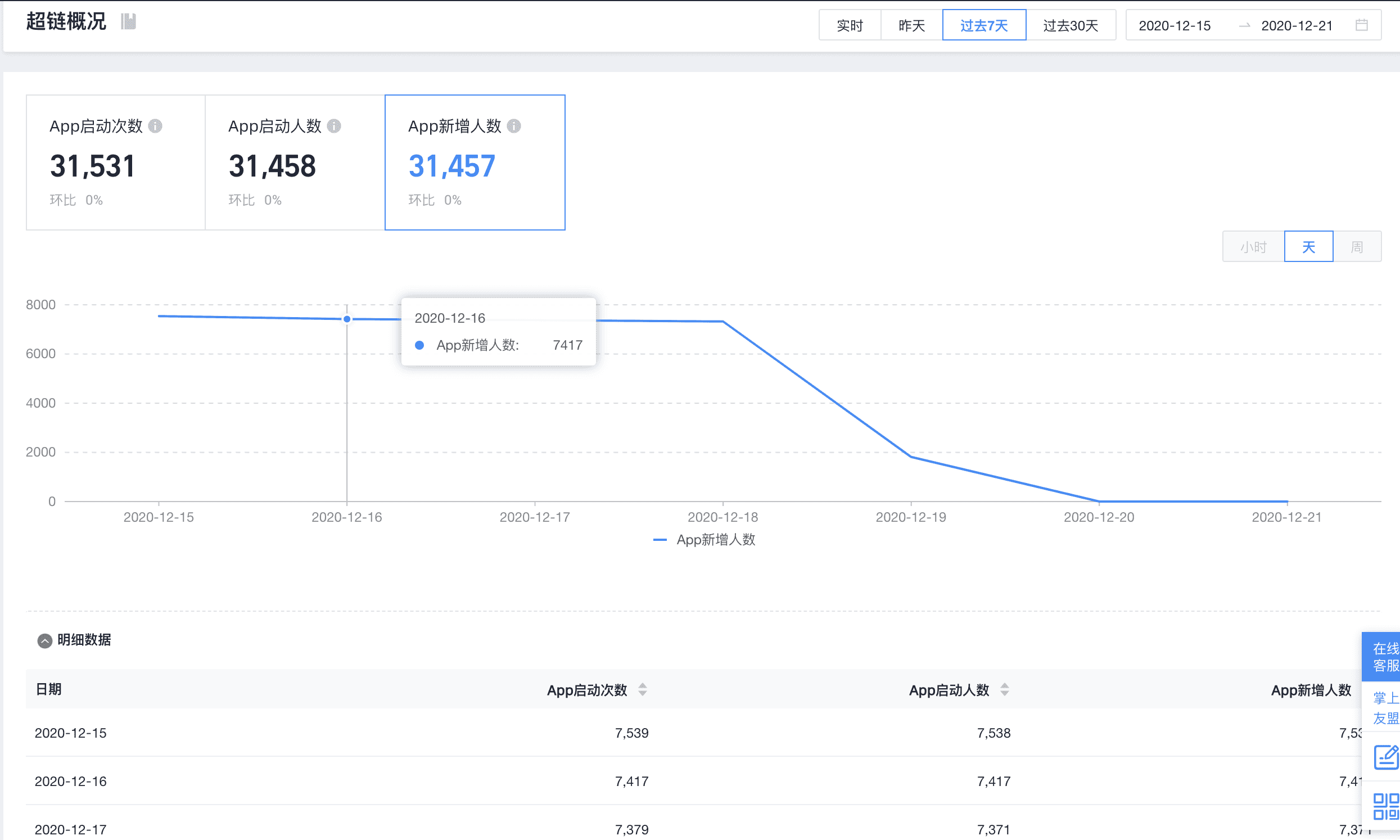Switch to 昨天 time range
Image resolution: width=1400 pixels, height=840 pixels.
(x=911, y=25)
